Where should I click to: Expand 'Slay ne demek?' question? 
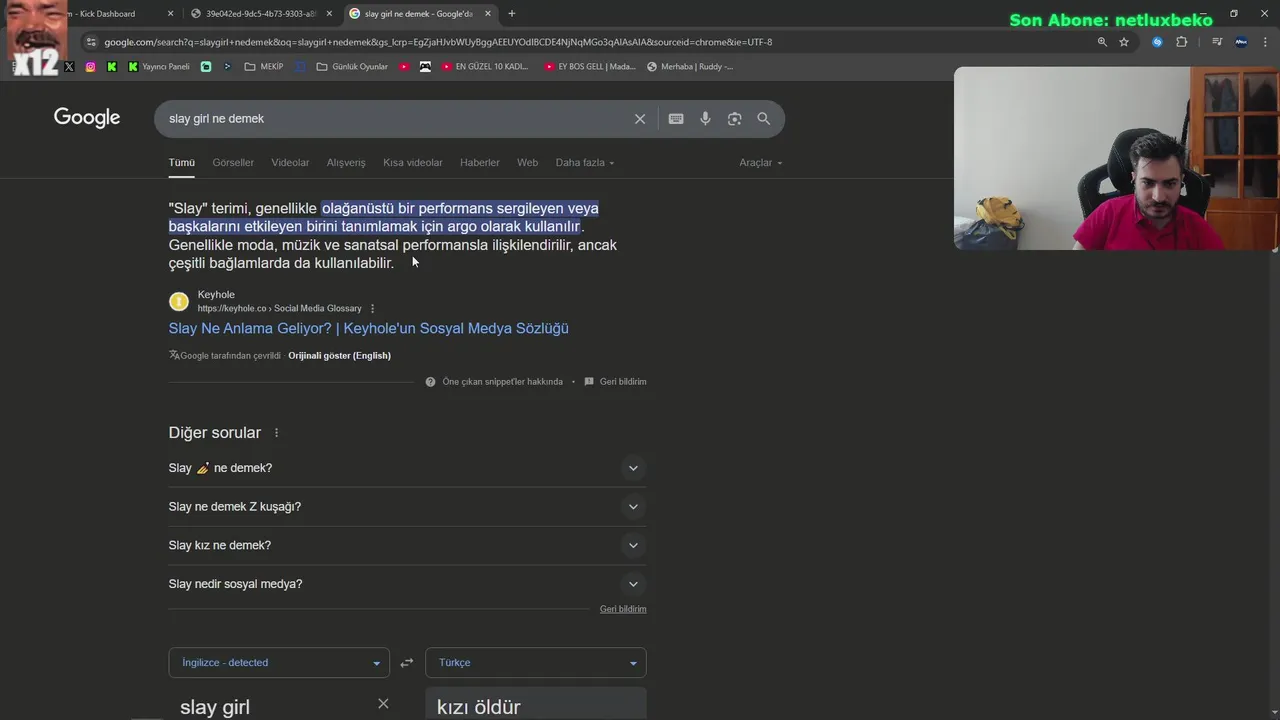pos(407,468)
